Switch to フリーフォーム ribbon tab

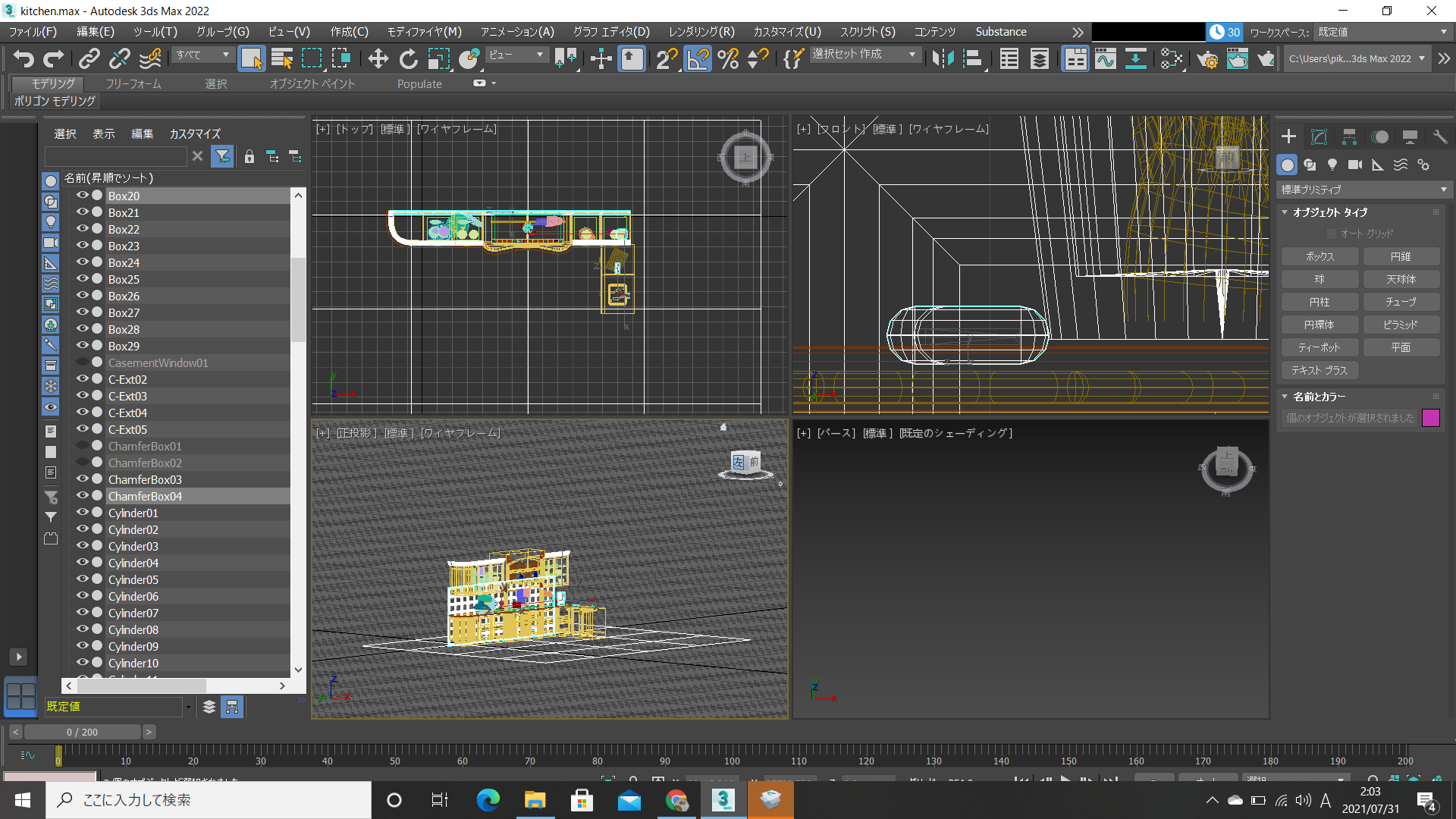pos(133,83)
